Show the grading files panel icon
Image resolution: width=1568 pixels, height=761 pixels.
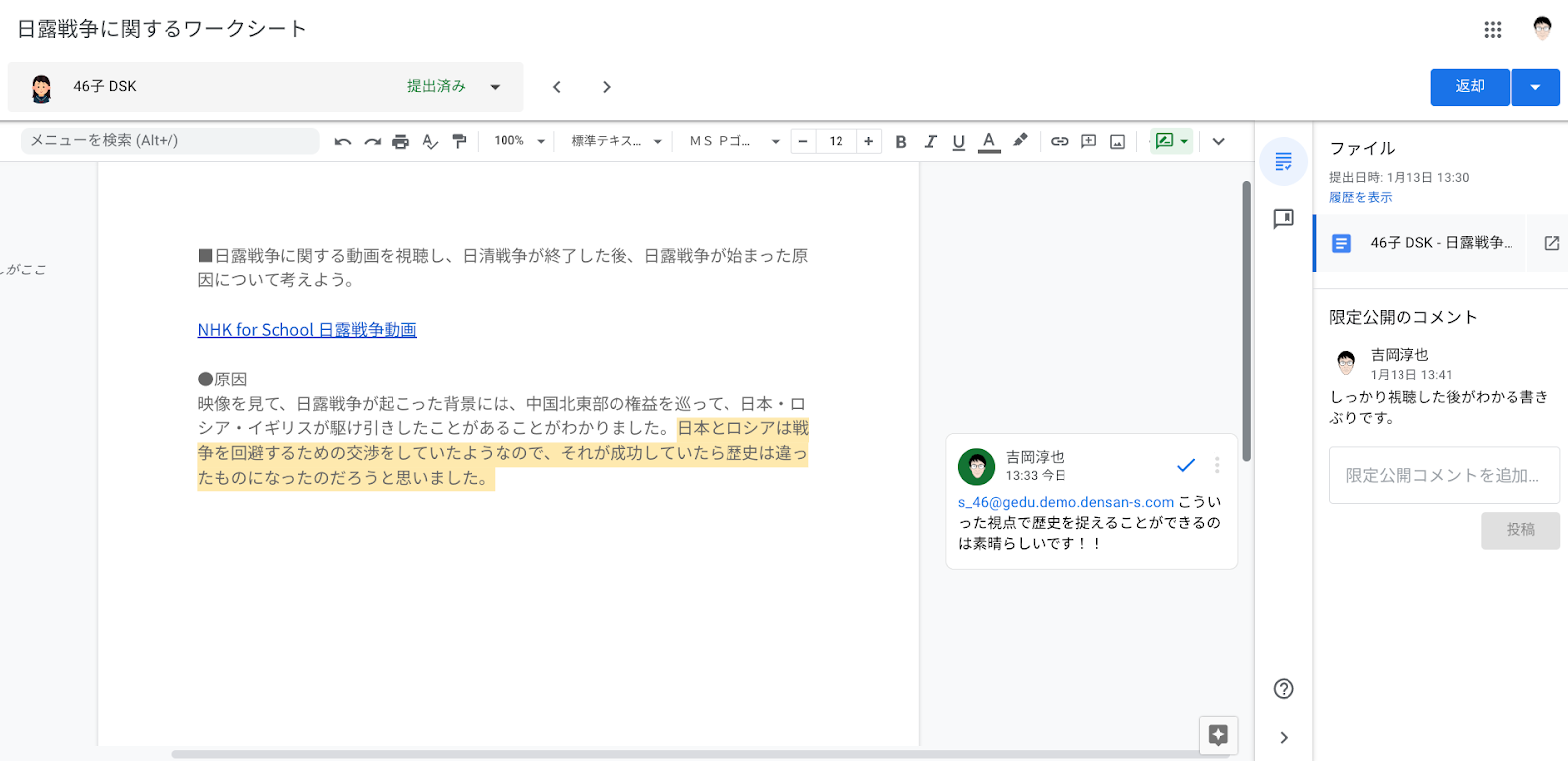pyautogui.click(x=1284, y=162)
